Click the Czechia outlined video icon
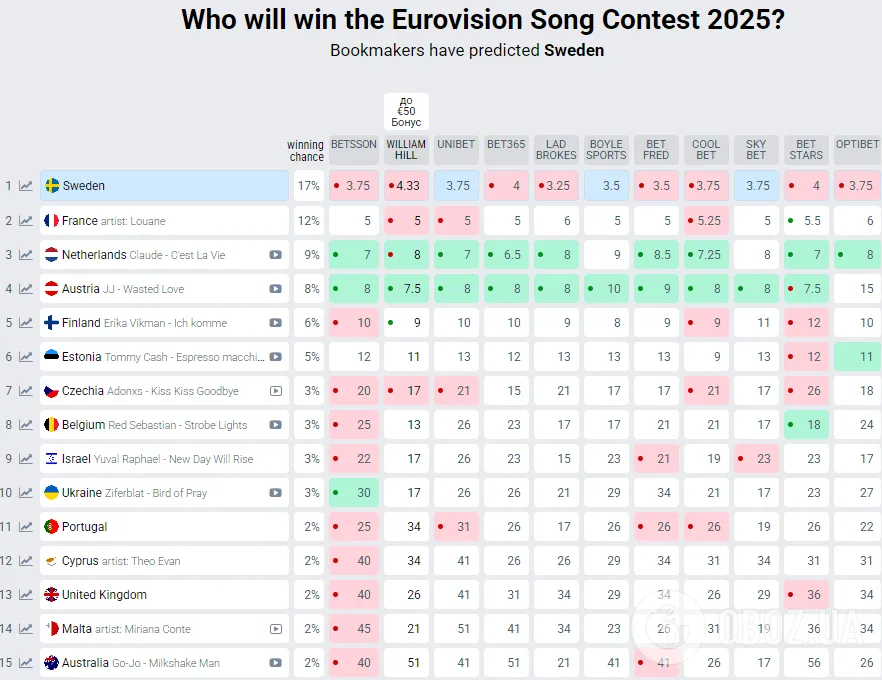 pos(276,391)
